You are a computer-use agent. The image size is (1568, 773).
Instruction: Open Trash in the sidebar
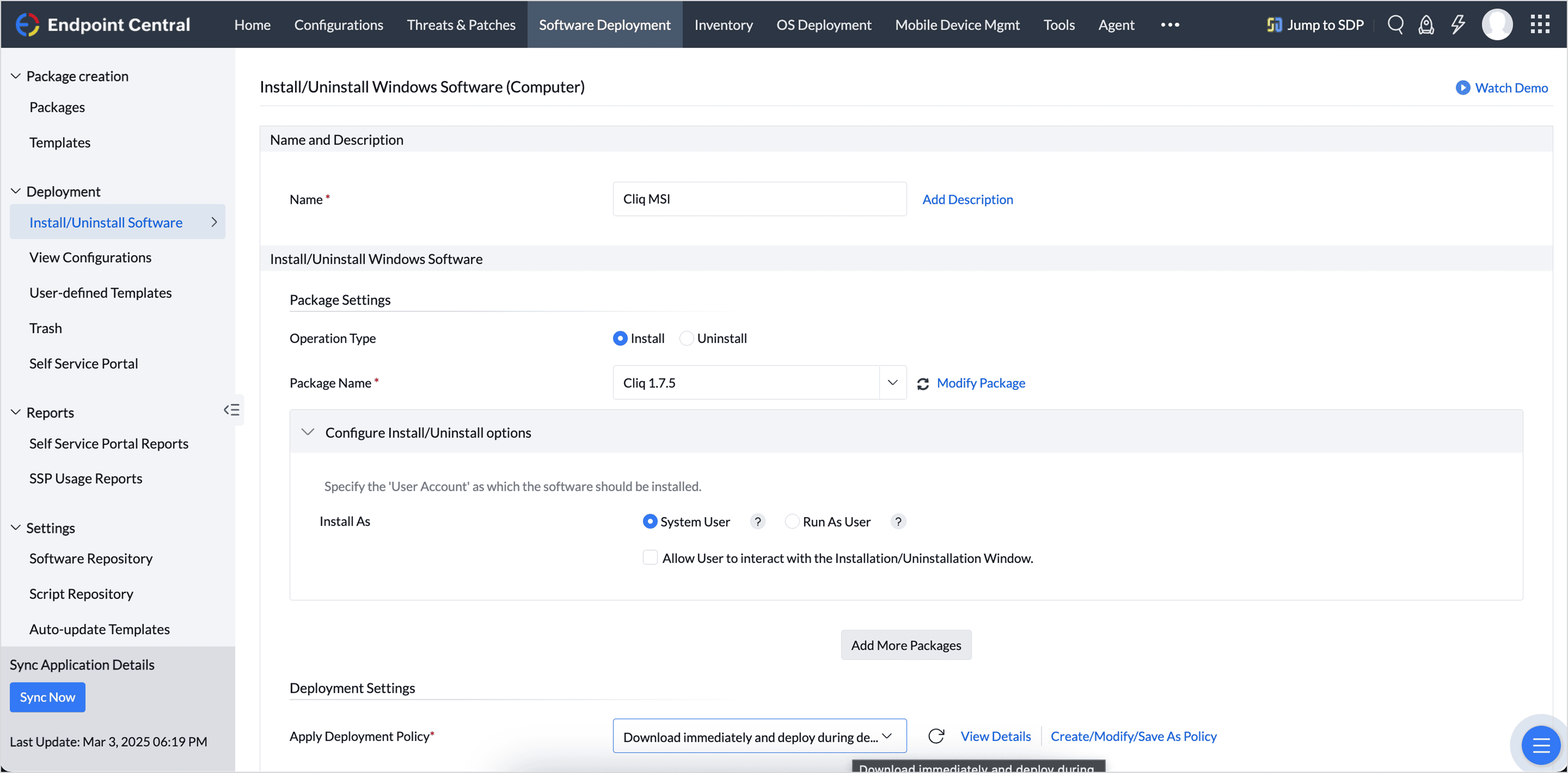[x=46, y=328]
